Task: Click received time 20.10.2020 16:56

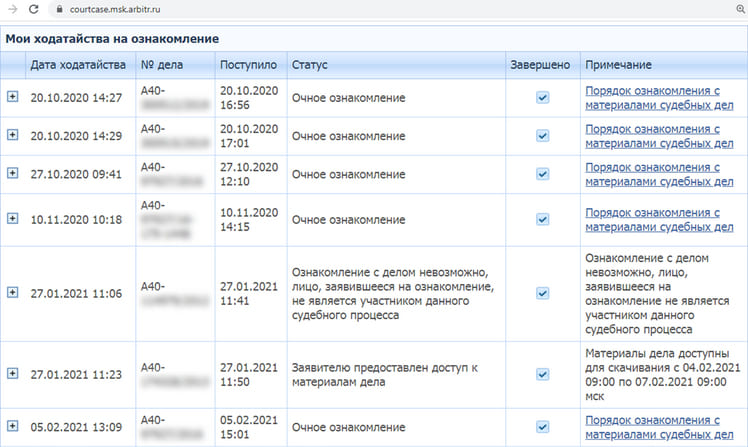Action: pyautogui.click(x=249, y=98)
